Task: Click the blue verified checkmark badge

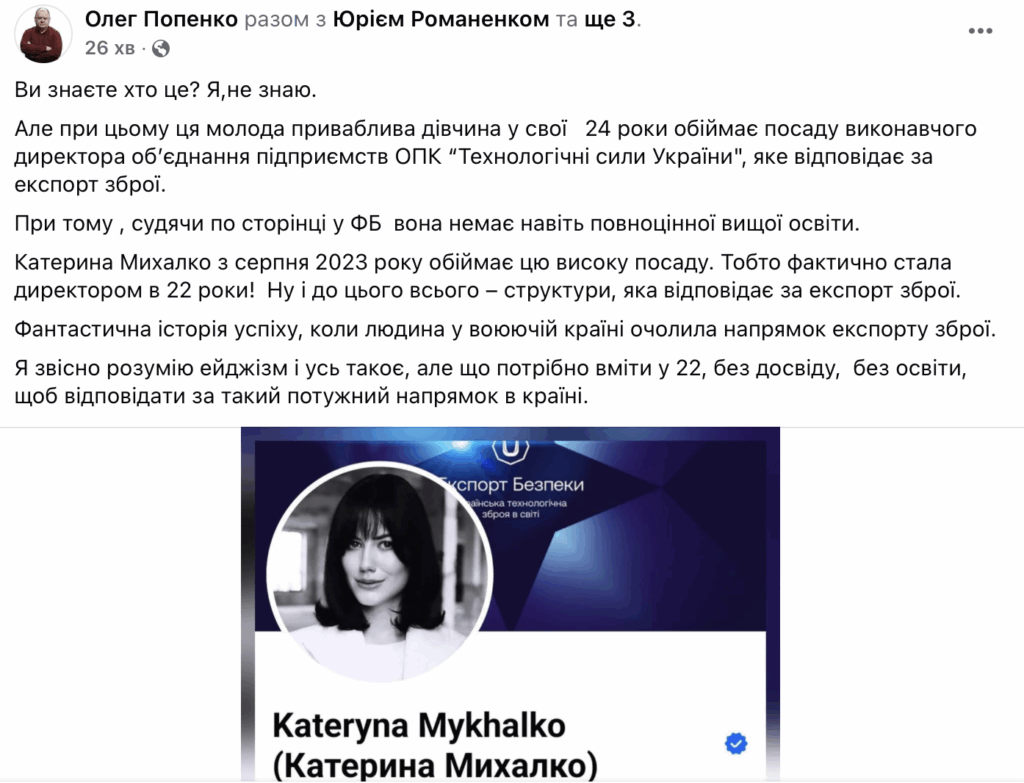Action: point(736,743)
